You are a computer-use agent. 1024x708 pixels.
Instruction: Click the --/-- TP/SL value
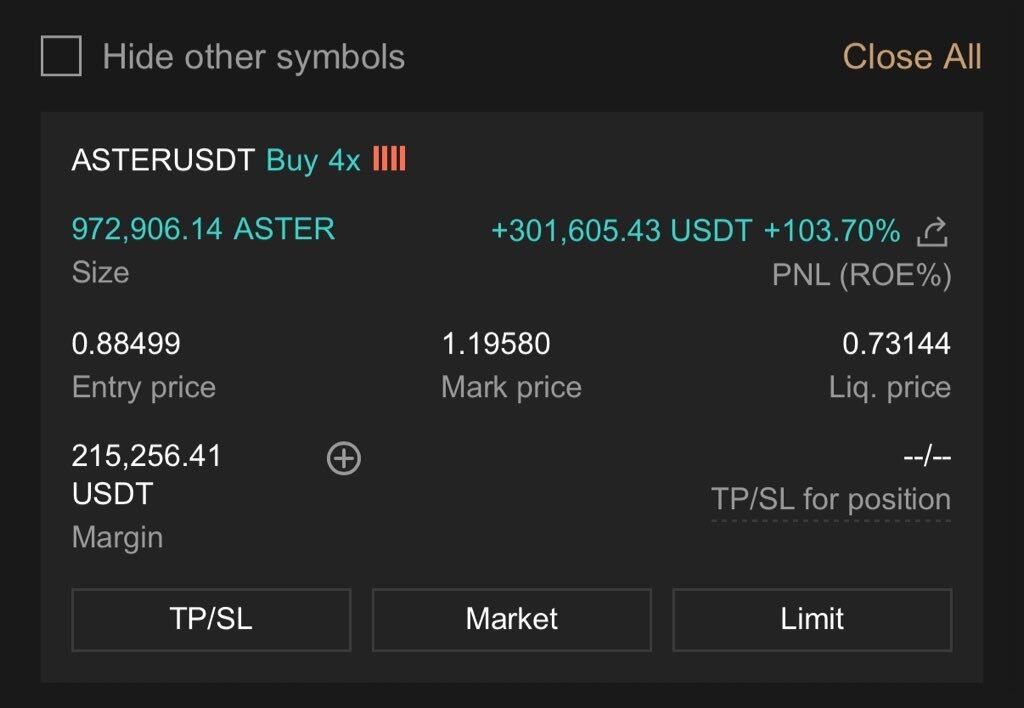pyautogui.click(x=926, y=457)
